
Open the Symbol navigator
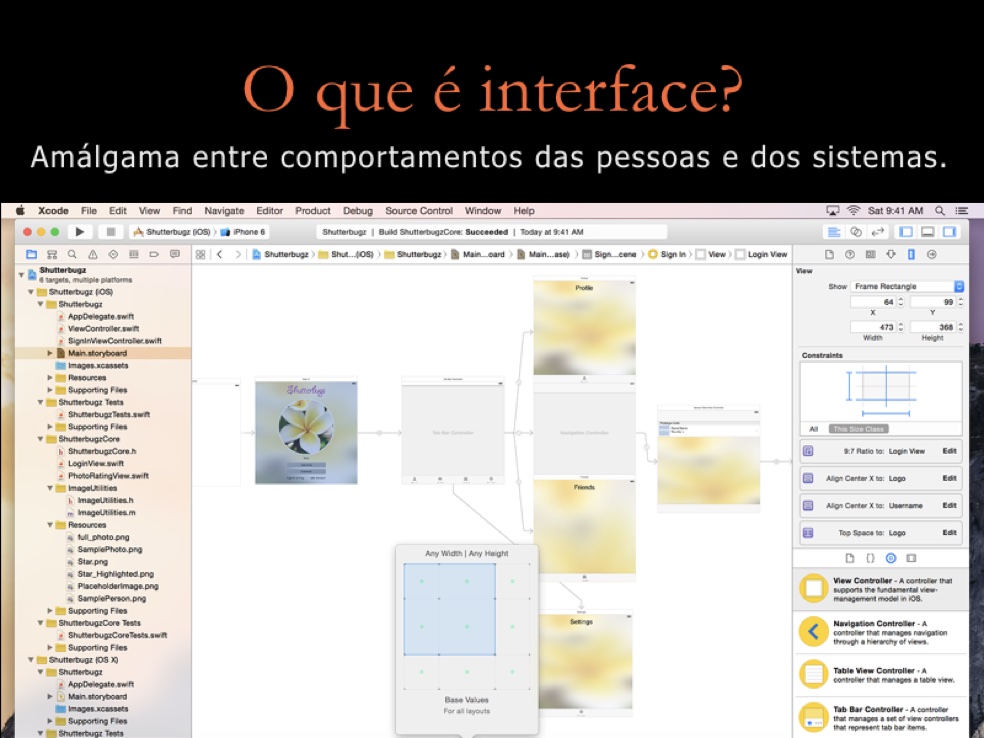(52, 254)
